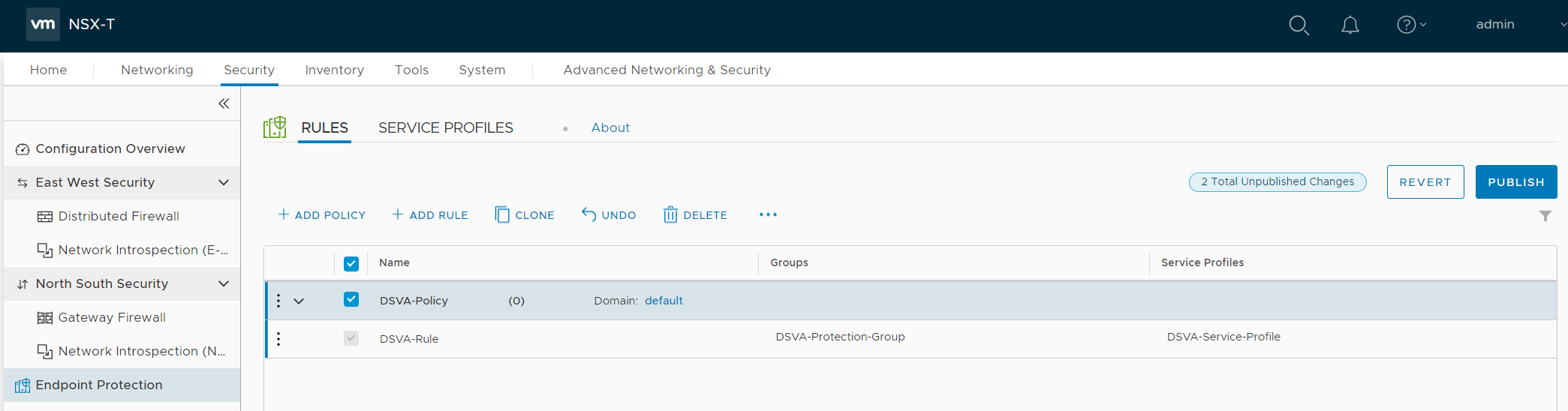1568x411 pixels.
Task: Collapse the East West Security section
Action: 223,182
